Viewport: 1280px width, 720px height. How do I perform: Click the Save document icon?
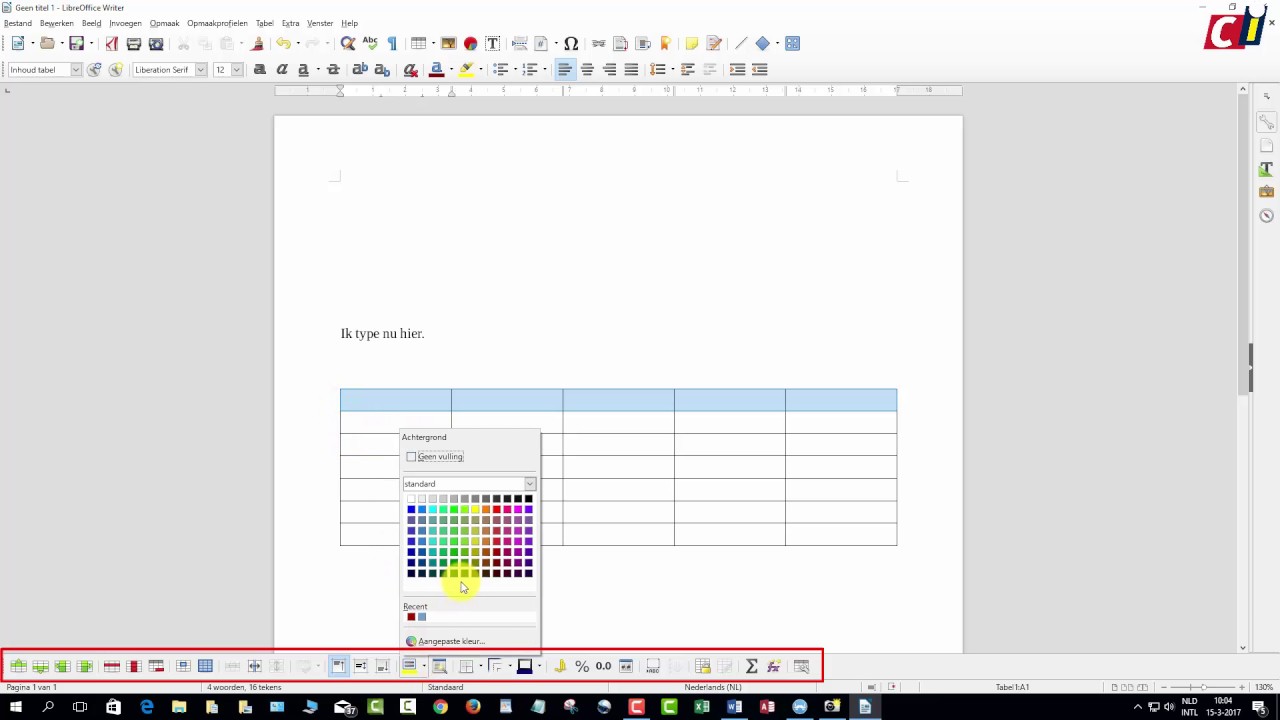76,43
